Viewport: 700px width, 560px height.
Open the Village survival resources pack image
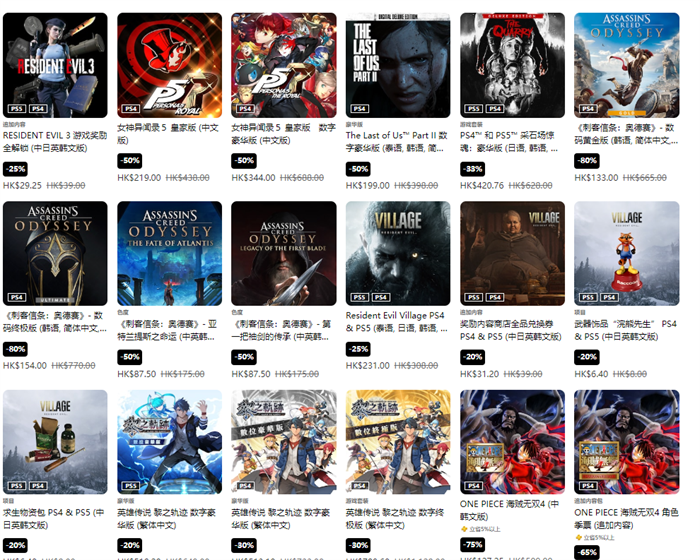(55, 442)
